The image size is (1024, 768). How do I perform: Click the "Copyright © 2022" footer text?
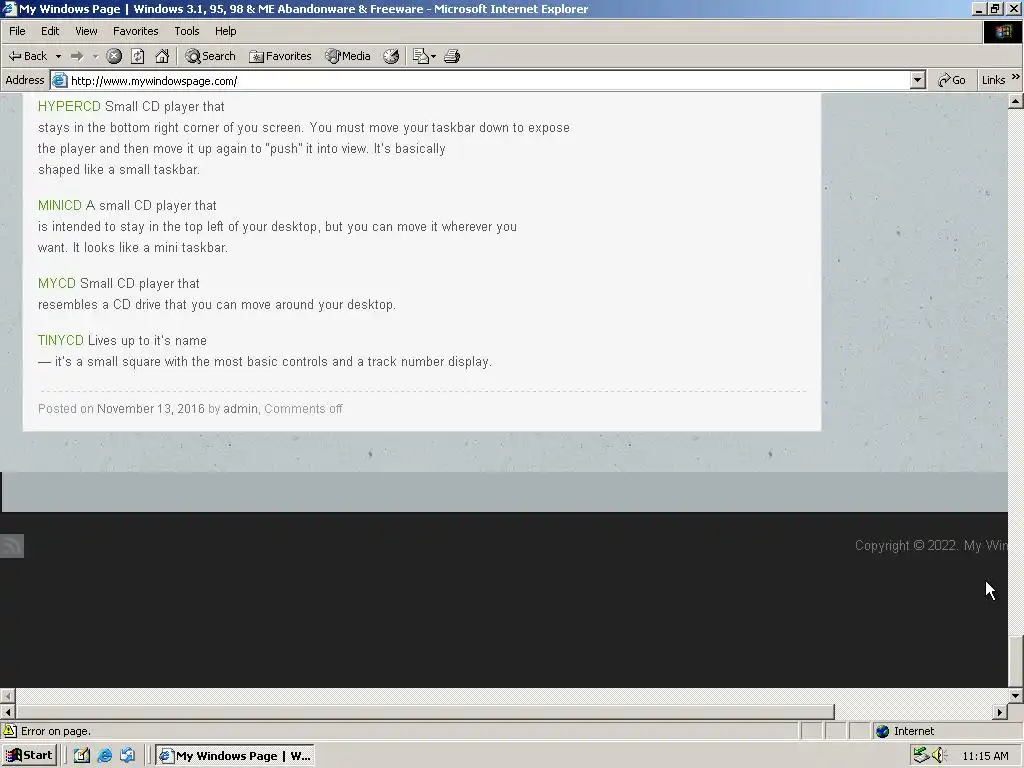[x=906, y=545]
